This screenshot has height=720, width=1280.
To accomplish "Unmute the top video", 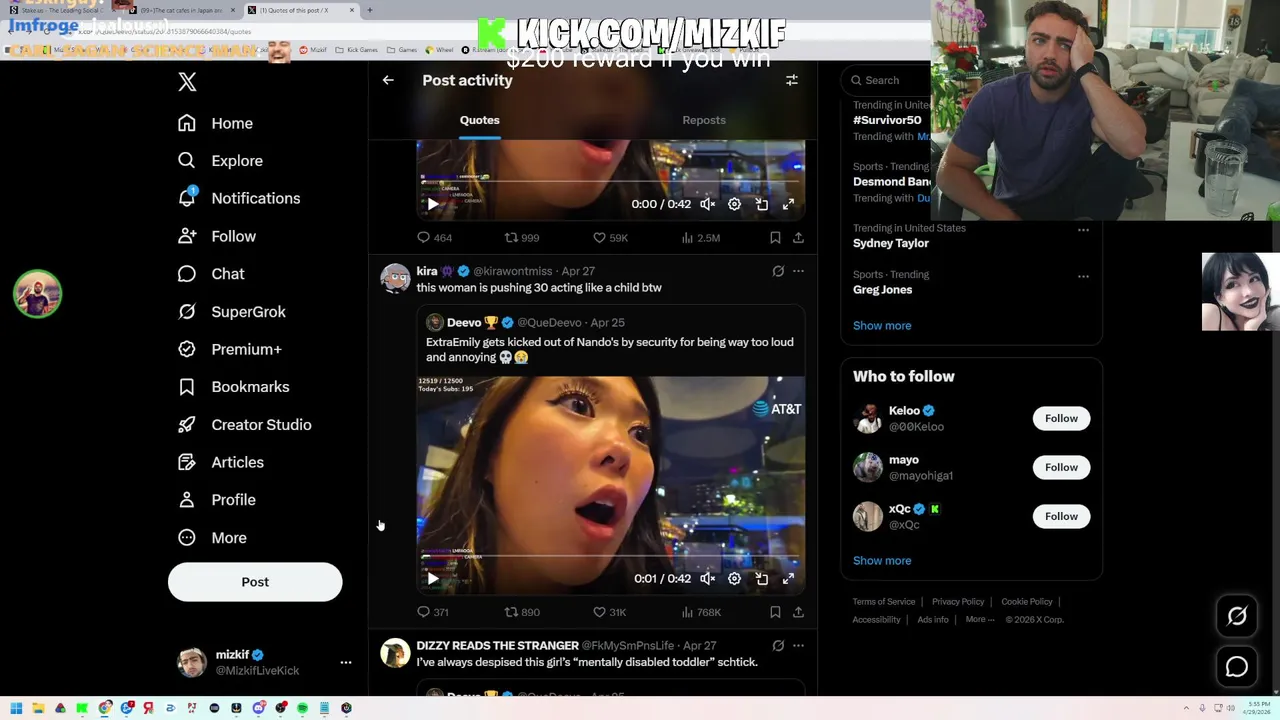I will [x=708, y=204].
